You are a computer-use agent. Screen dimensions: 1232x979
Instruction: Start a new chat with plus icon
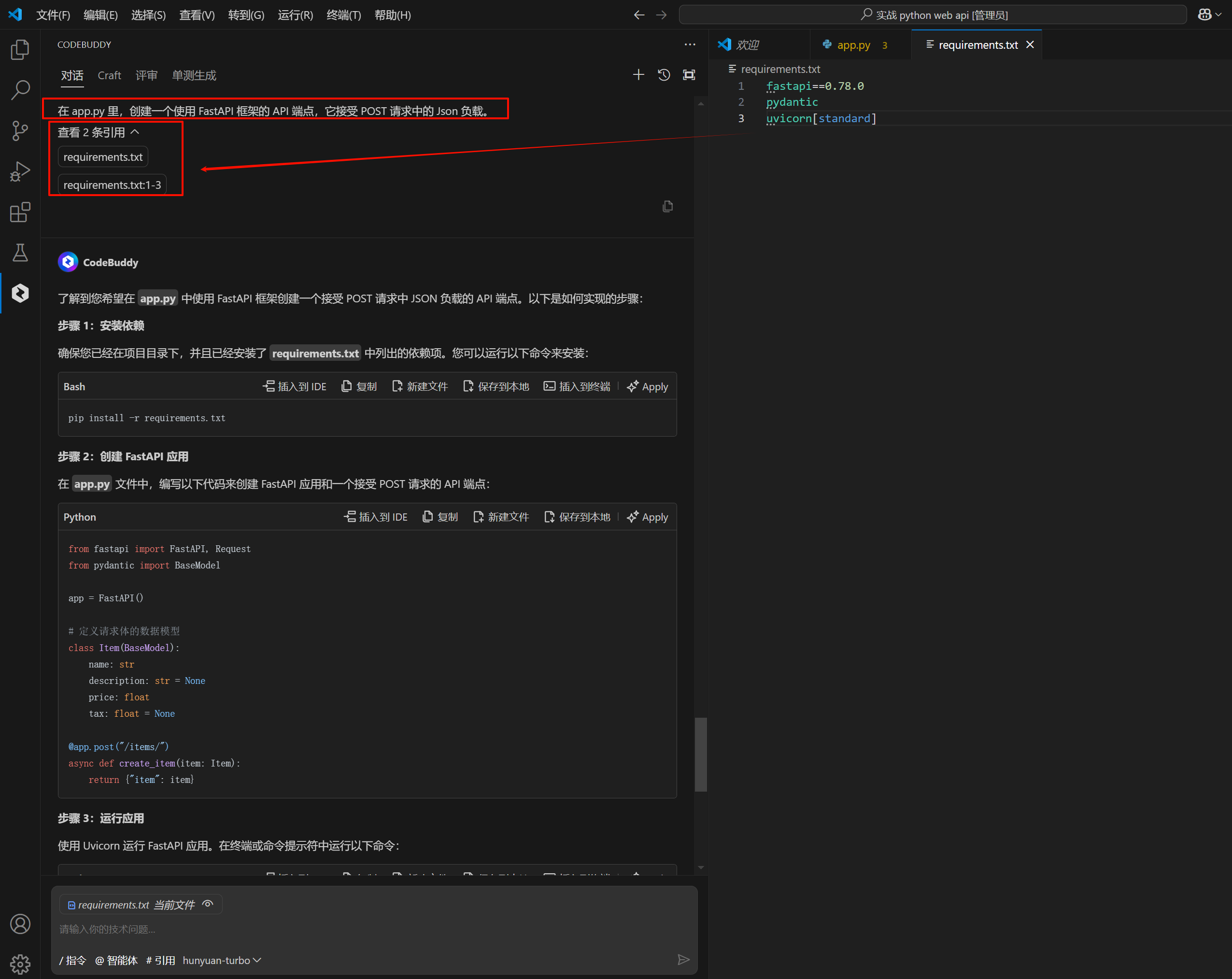tap(638, 75)
